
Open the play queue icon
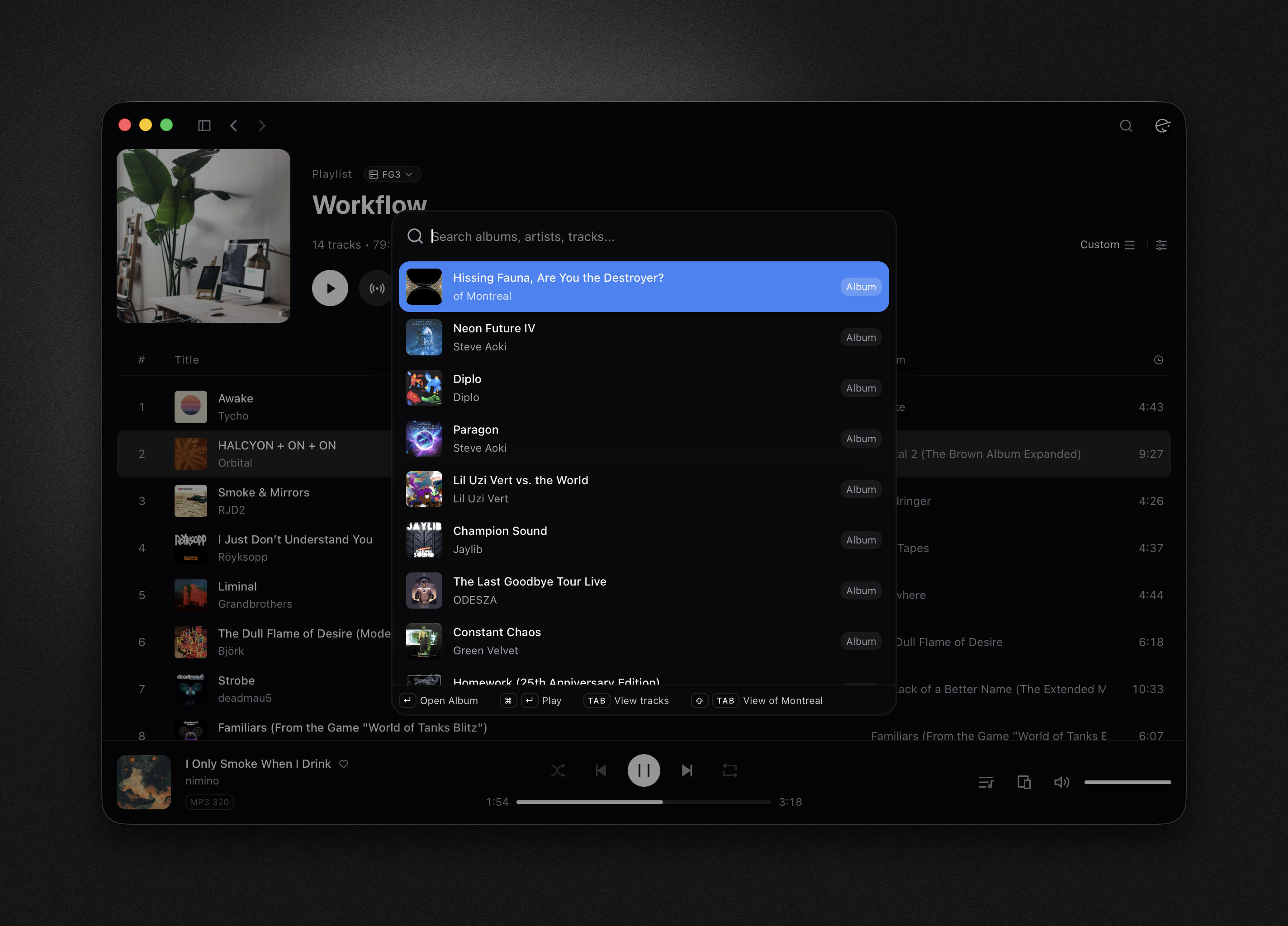click(x=986, y=782)
